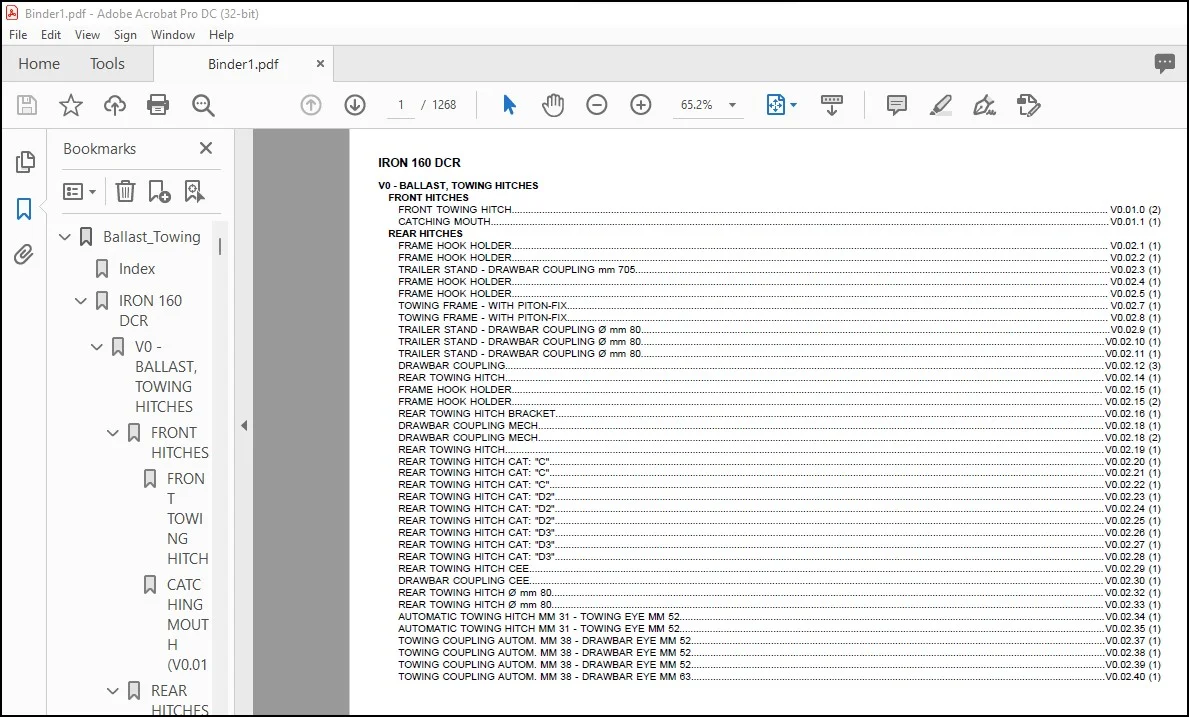Zoom in with the plus button
The image size is (1189, 717).
[x=641, y=105]
